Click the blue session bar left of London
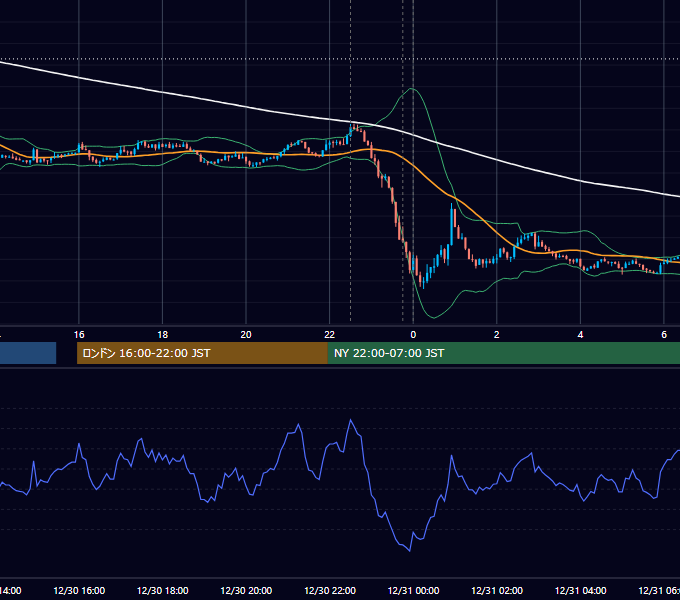680x600 pixels. click(28, 353)
